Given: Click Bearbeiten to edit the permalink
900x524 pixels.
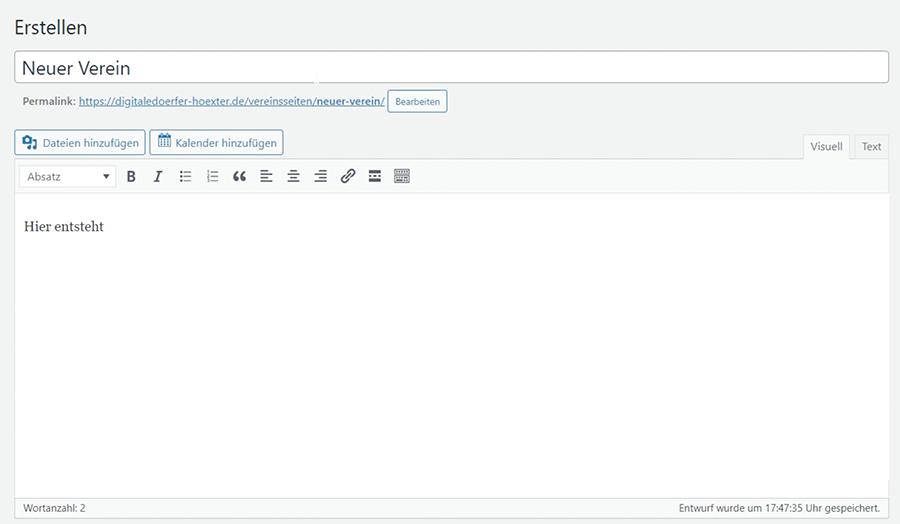Looking at the screenshot, I should 417,102.
